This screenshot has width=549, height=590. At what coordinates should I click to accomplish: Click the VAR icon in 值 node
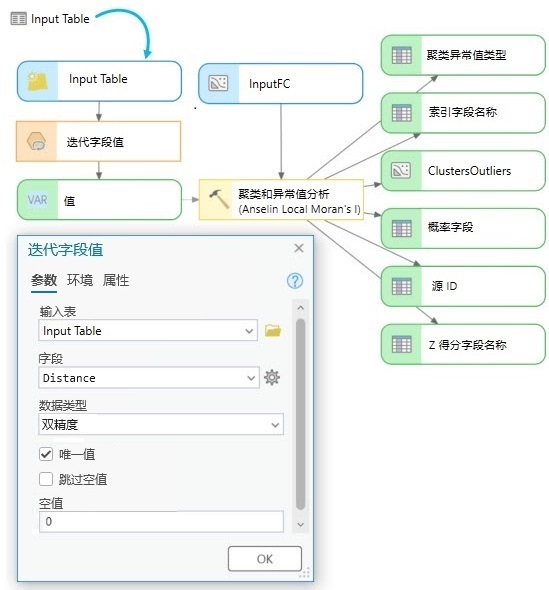[x=37, y=199]
